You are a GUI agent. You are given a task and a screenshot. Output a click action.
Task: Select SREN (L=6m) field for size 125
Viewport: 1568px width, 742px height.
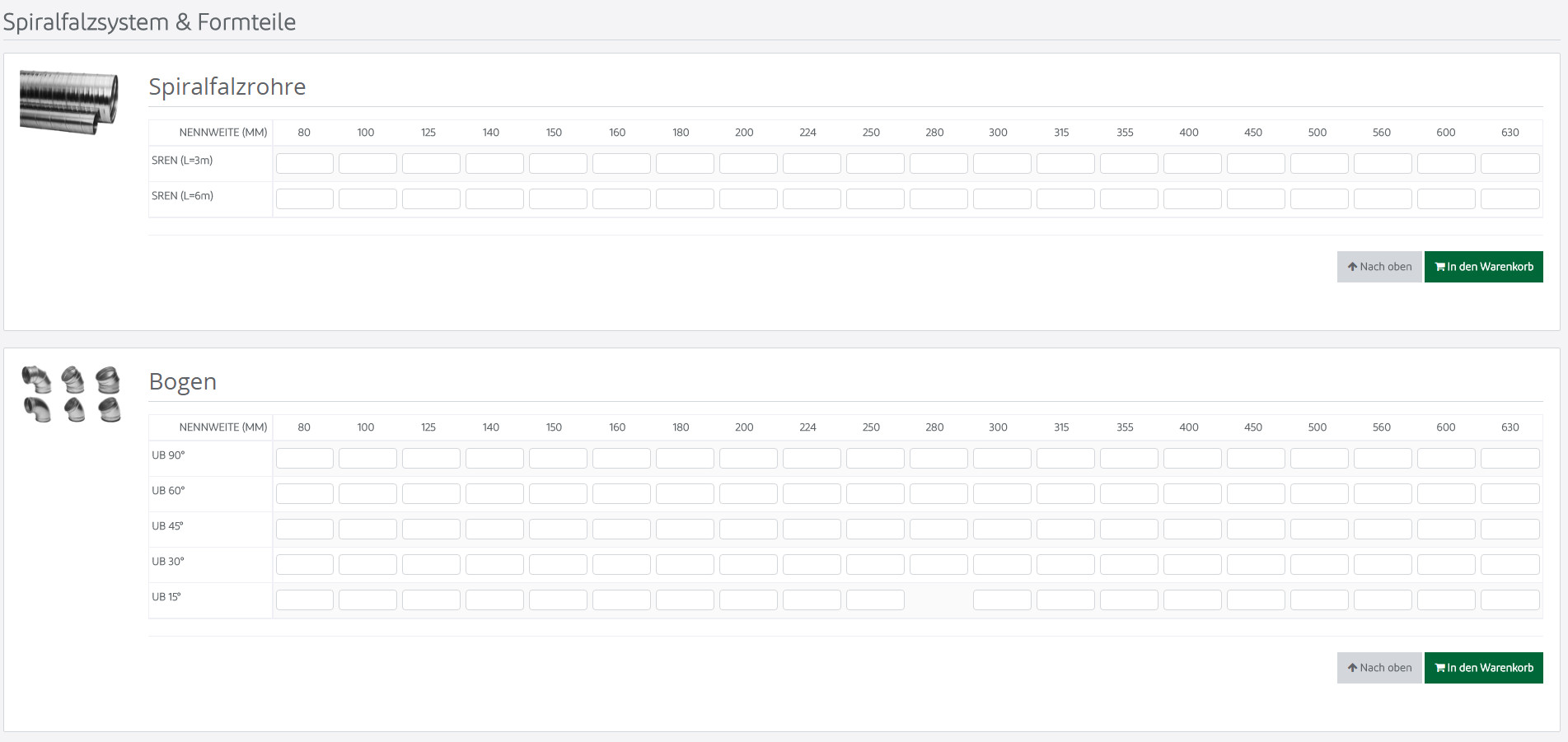[x=431, y=198]
